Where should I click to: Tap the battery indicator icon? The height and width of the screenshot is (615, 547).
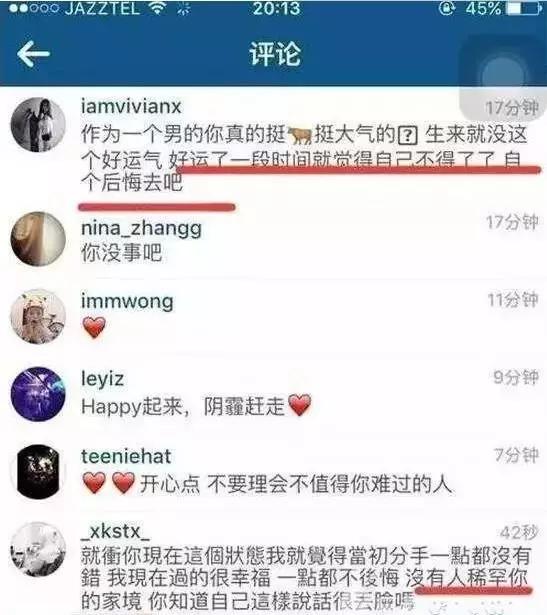point(524,8)
